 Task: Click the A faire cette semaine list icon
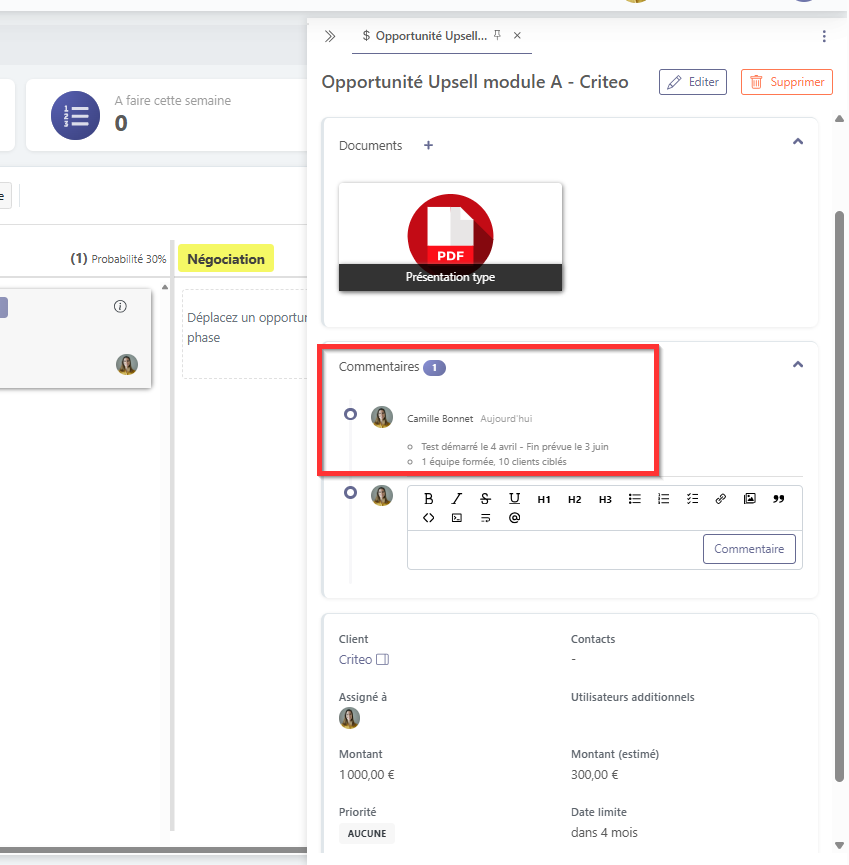76,115
